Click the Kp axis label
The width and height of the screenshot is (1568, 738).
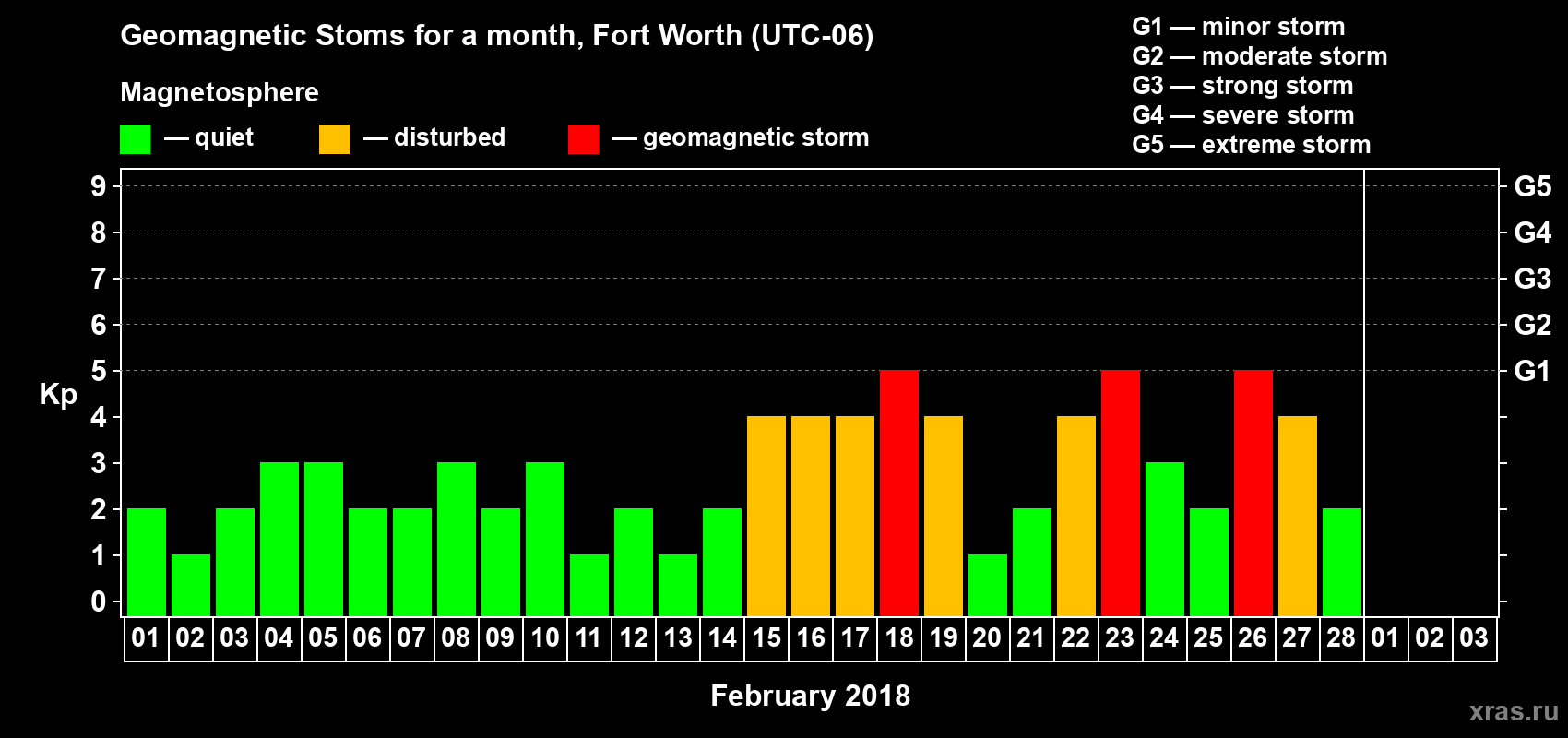click(x=58, y=395)
